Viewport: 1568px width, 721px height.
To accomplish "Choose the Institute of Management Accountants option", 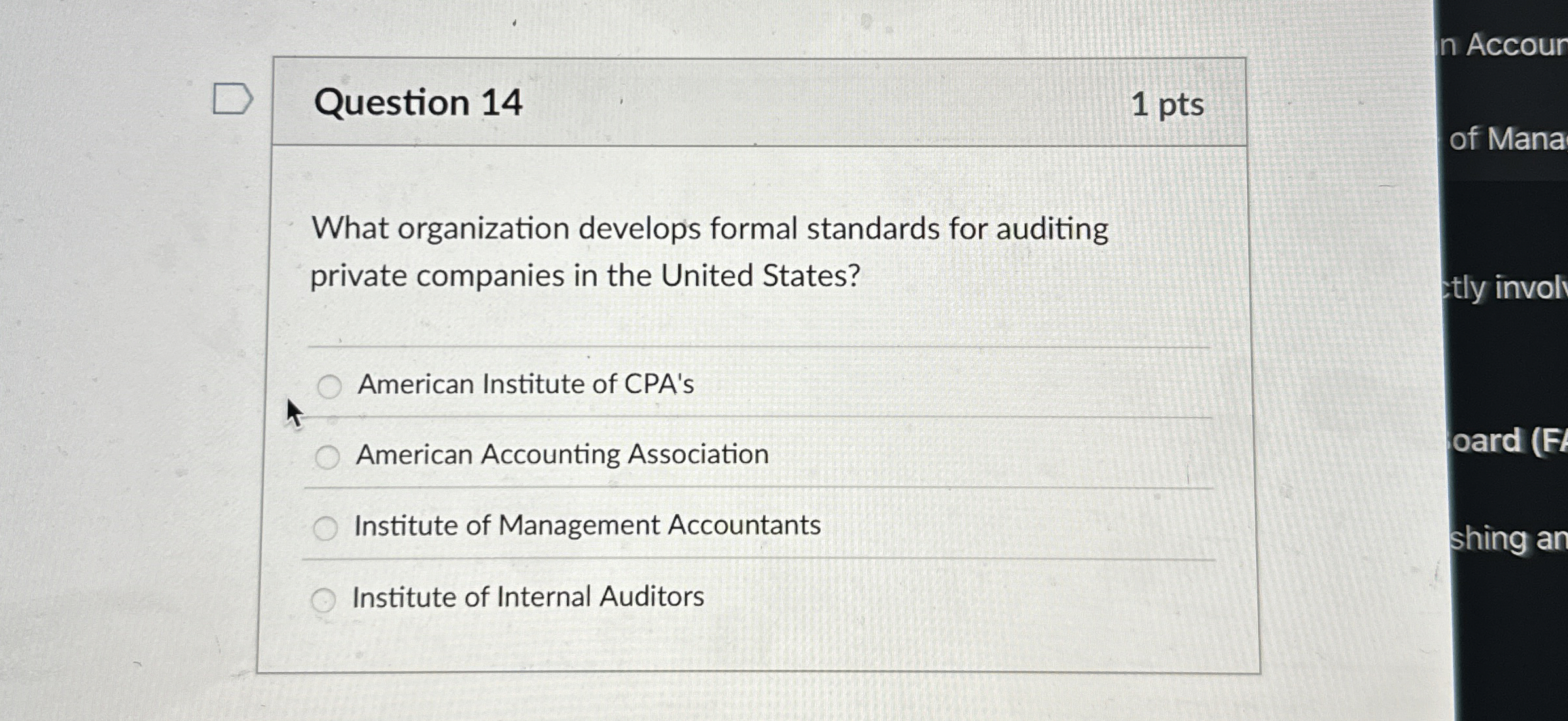I will pos(326,527).
